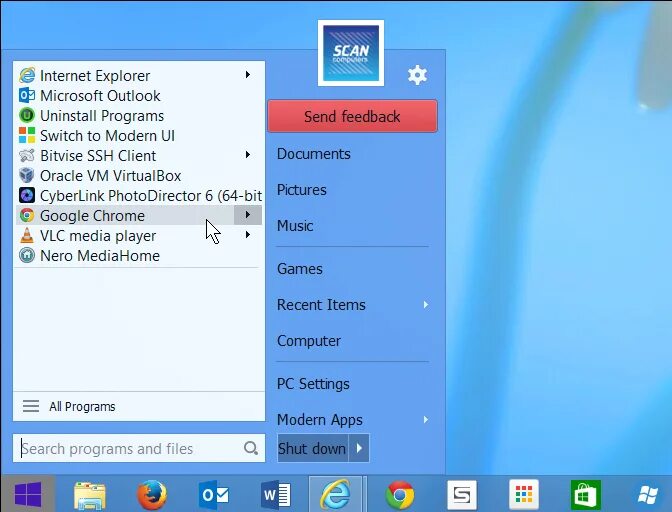Click the colored Switch to Modern UI icon
Viewport: 672px width, 512px height.
[x=27, y=135]
